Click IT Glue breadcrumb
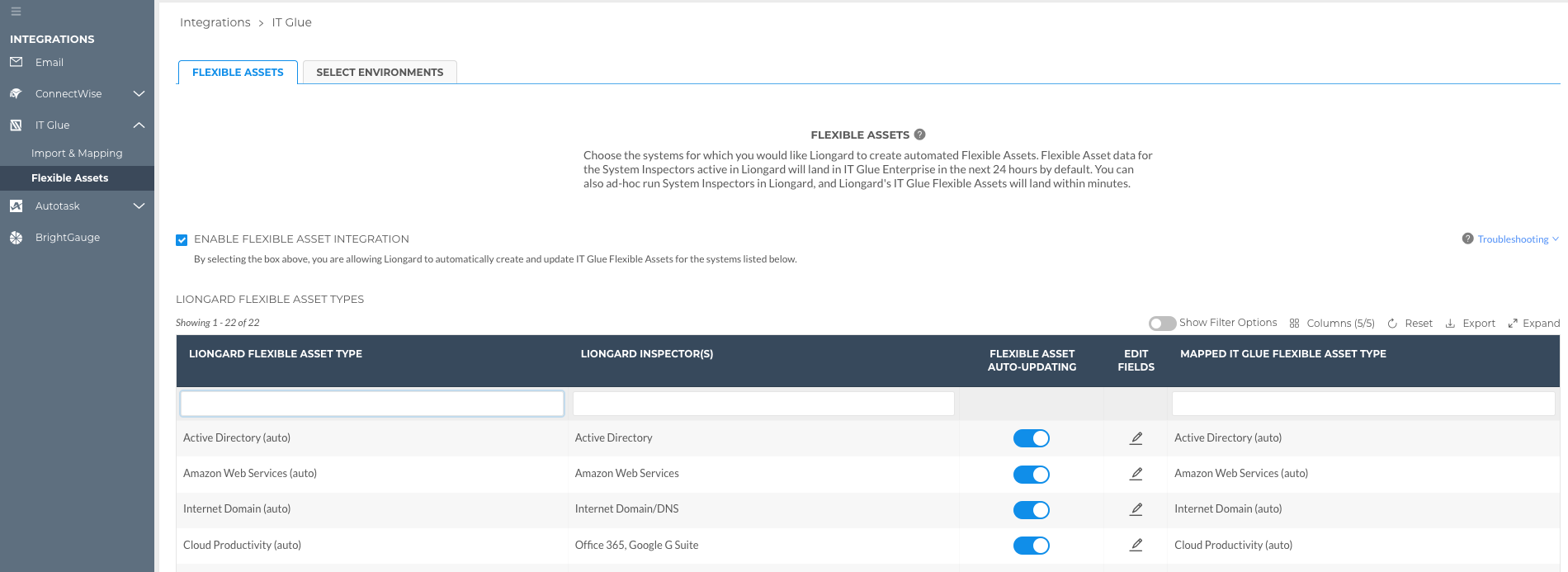Viewport: 1568px width, 572px height. tap(292, 22)
